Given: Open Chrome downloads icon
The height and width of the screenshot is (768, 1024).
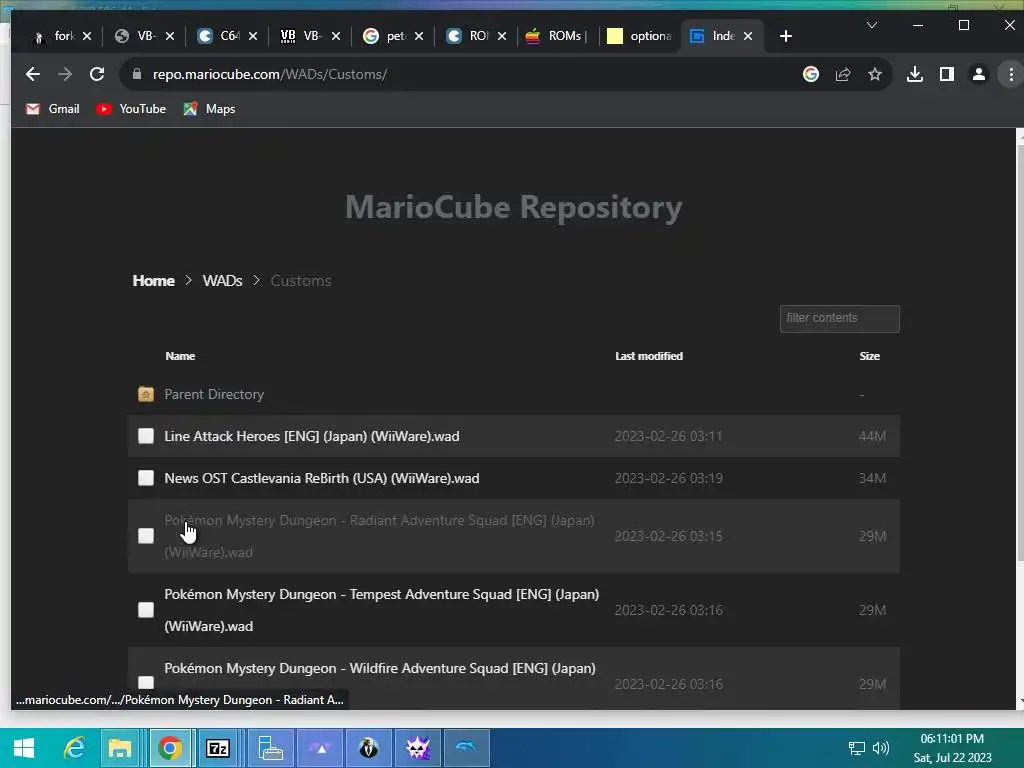Looking at the screenshot, I should pyautogui.click(x=915, y=74).
